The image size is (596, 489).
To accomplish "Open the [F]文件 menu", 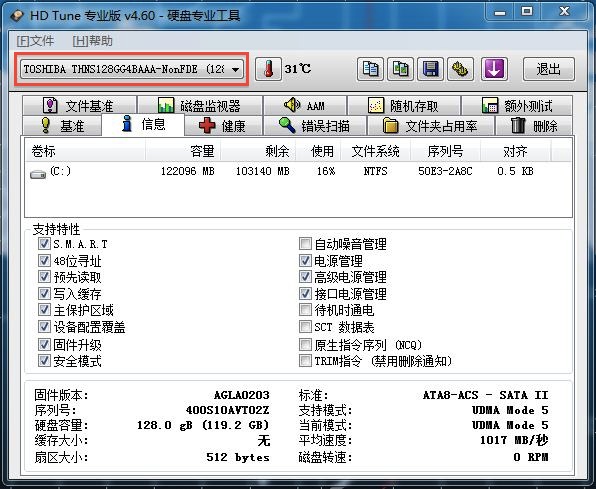I will point(35,41).
